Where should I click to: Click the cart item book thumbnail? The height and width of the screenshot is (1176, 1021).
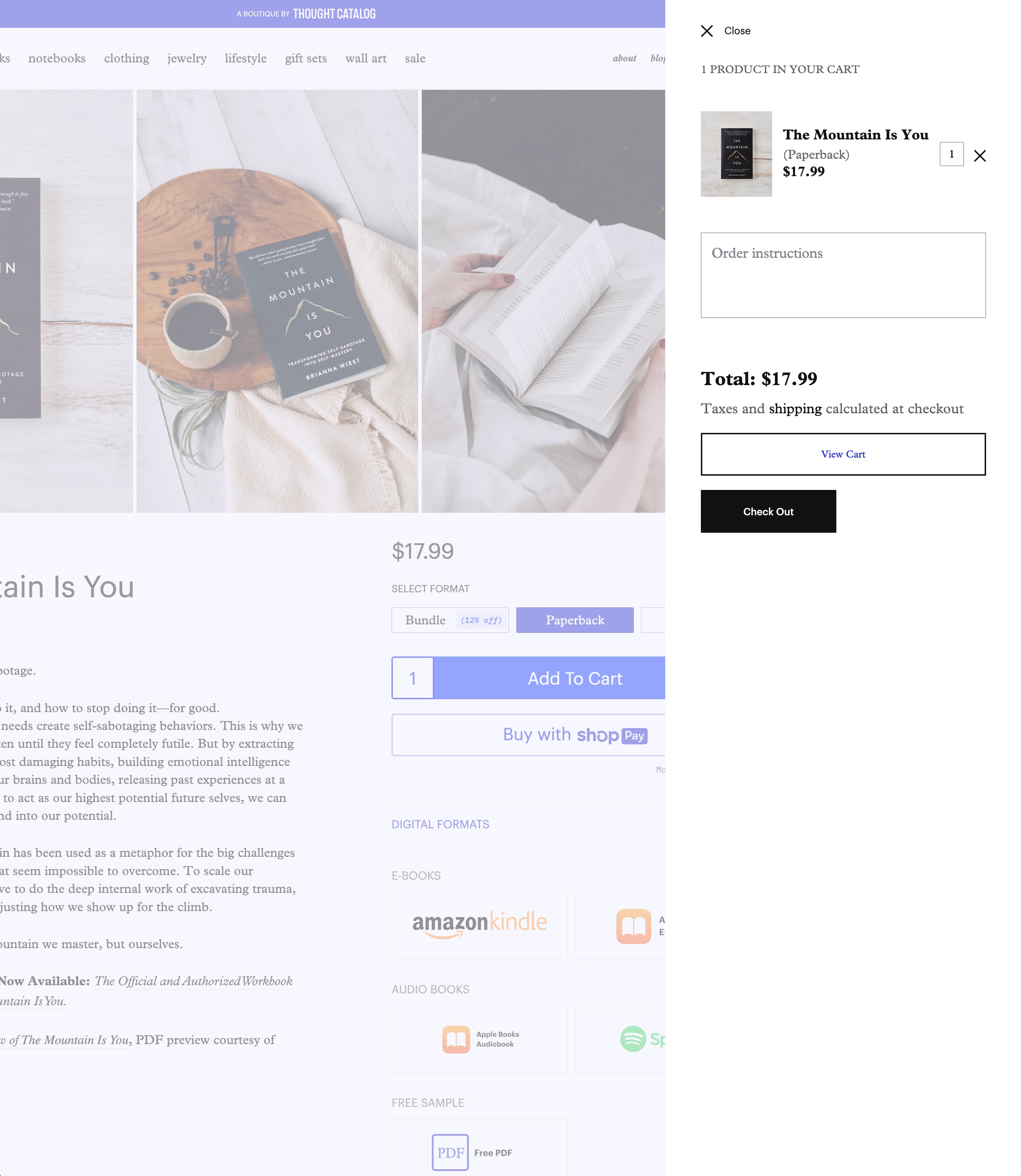point(736,154)
